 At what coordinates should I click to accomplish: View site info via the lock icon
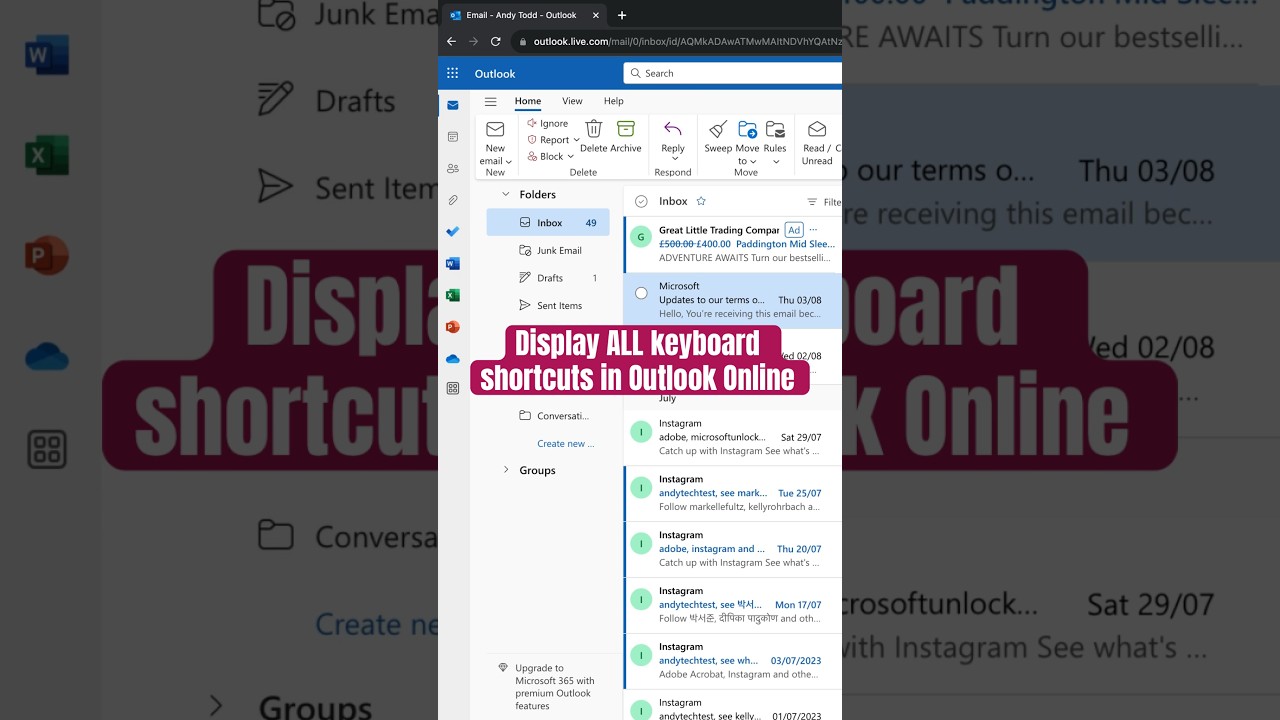tap(522, 42)
